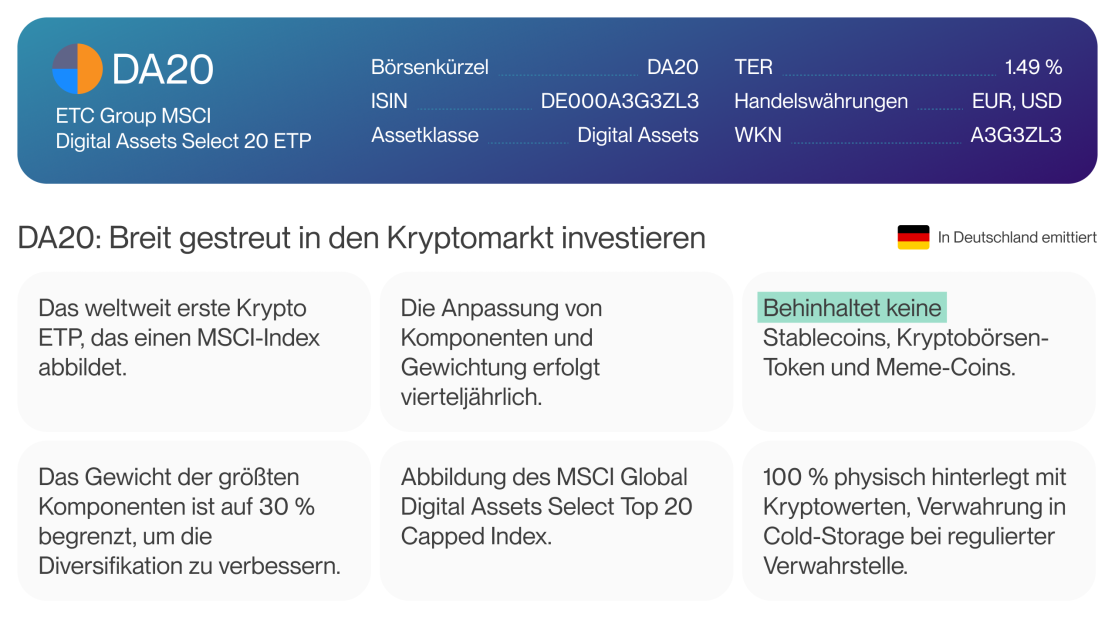Click the TER value 1.49 %
Image resolution: width=1115 pixels, height=627 pixels.
[1033, 68]
